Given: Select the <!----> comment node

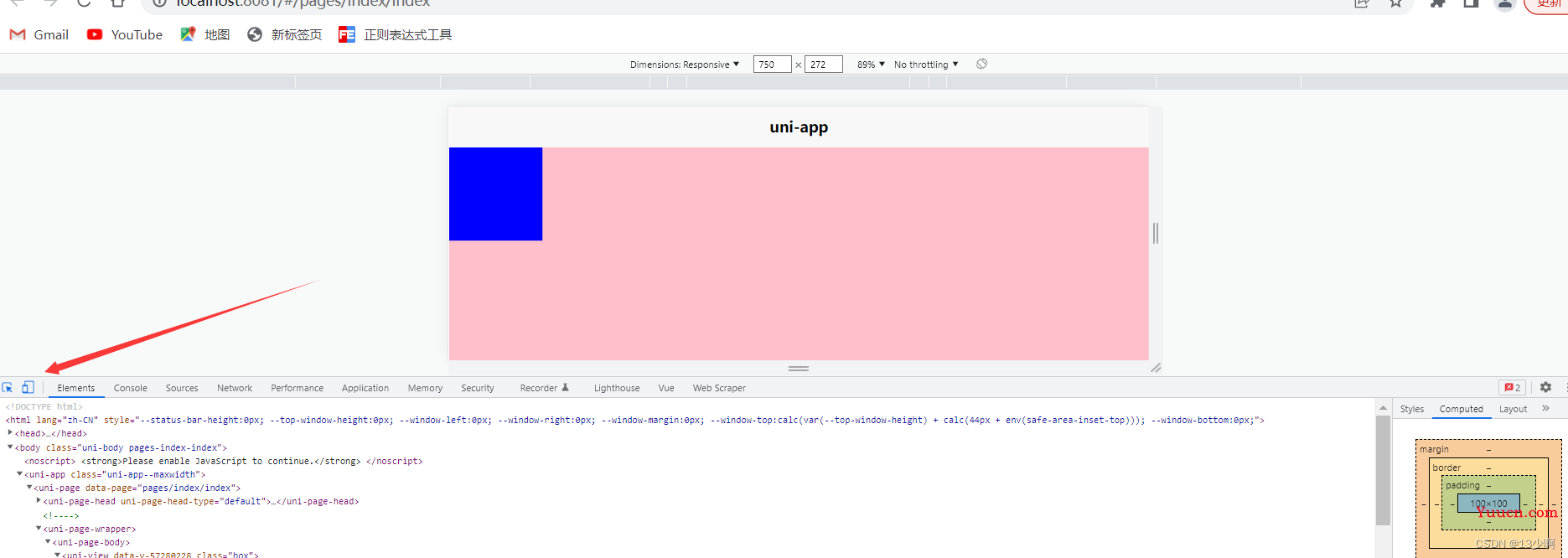Looking at the screenshot, I should click(x=61, y=515).
